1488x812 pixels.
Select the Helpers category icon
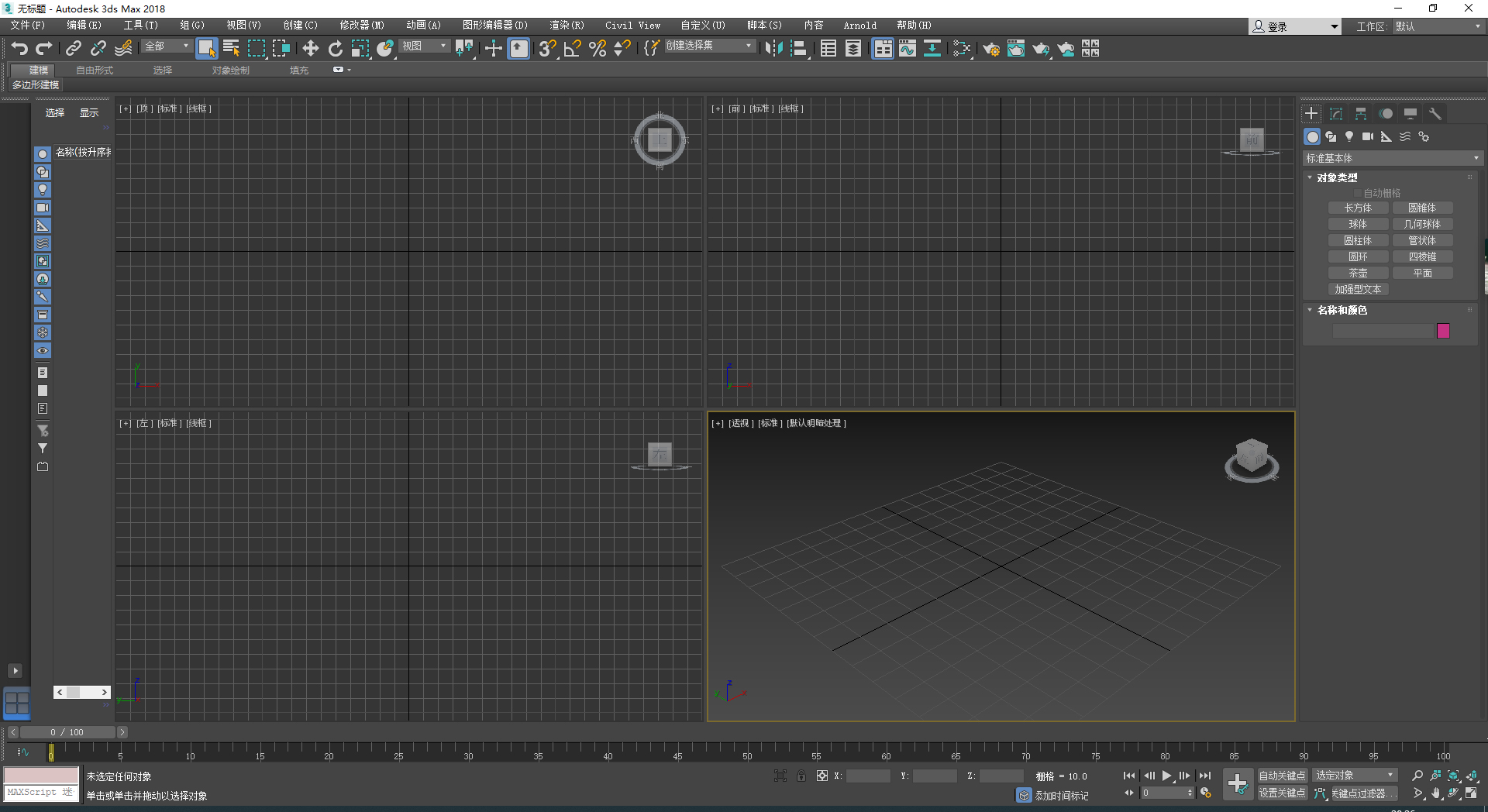coord(1386,136)
